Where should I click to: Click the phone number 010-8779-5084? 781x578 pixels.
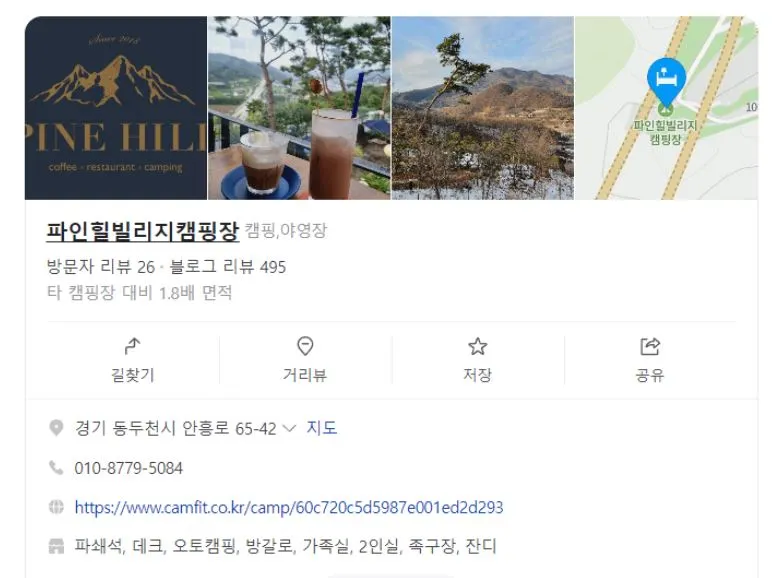point(129,468)
